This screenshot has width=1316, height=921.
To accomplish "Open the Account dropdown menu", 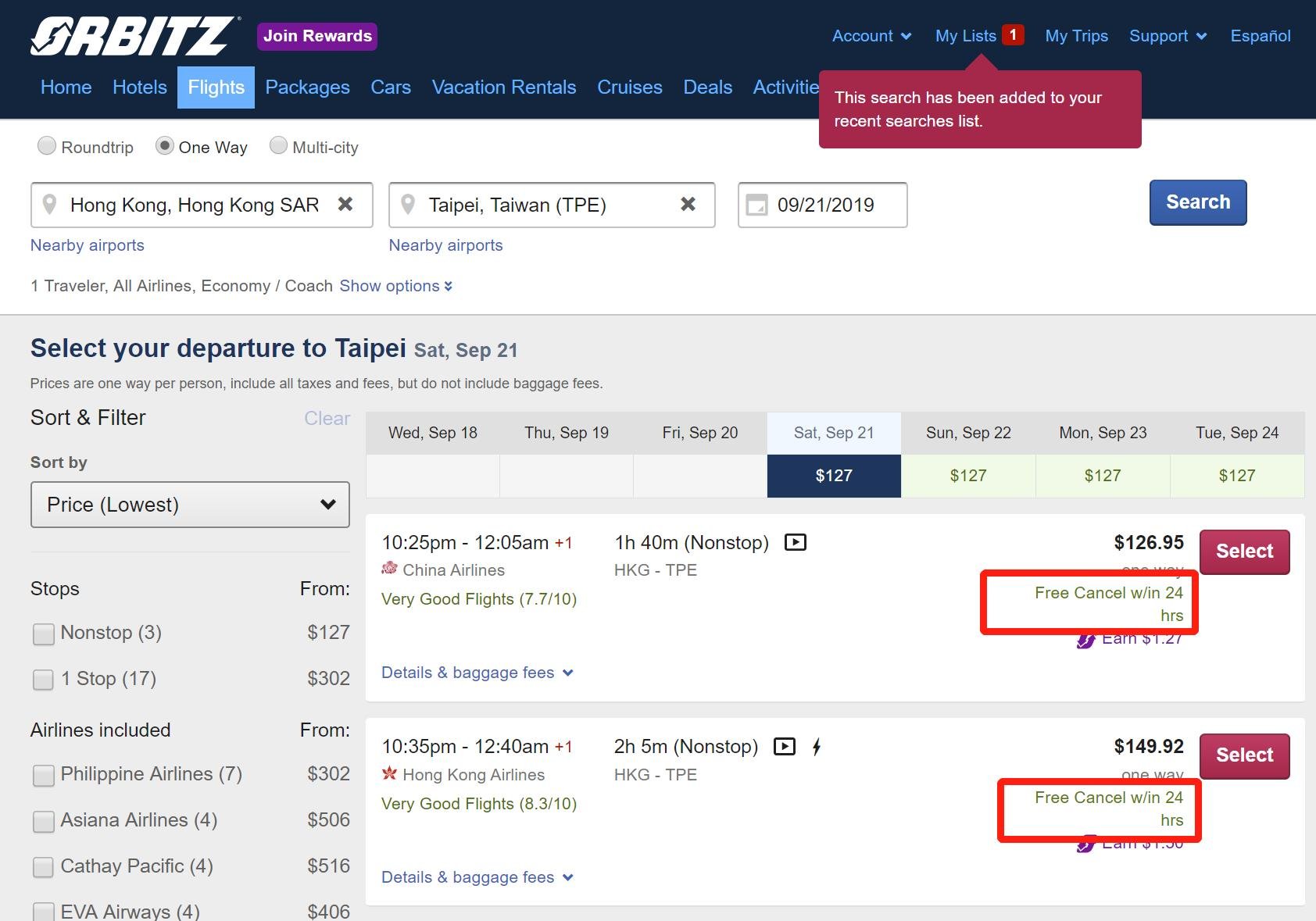I will [871, 36].
